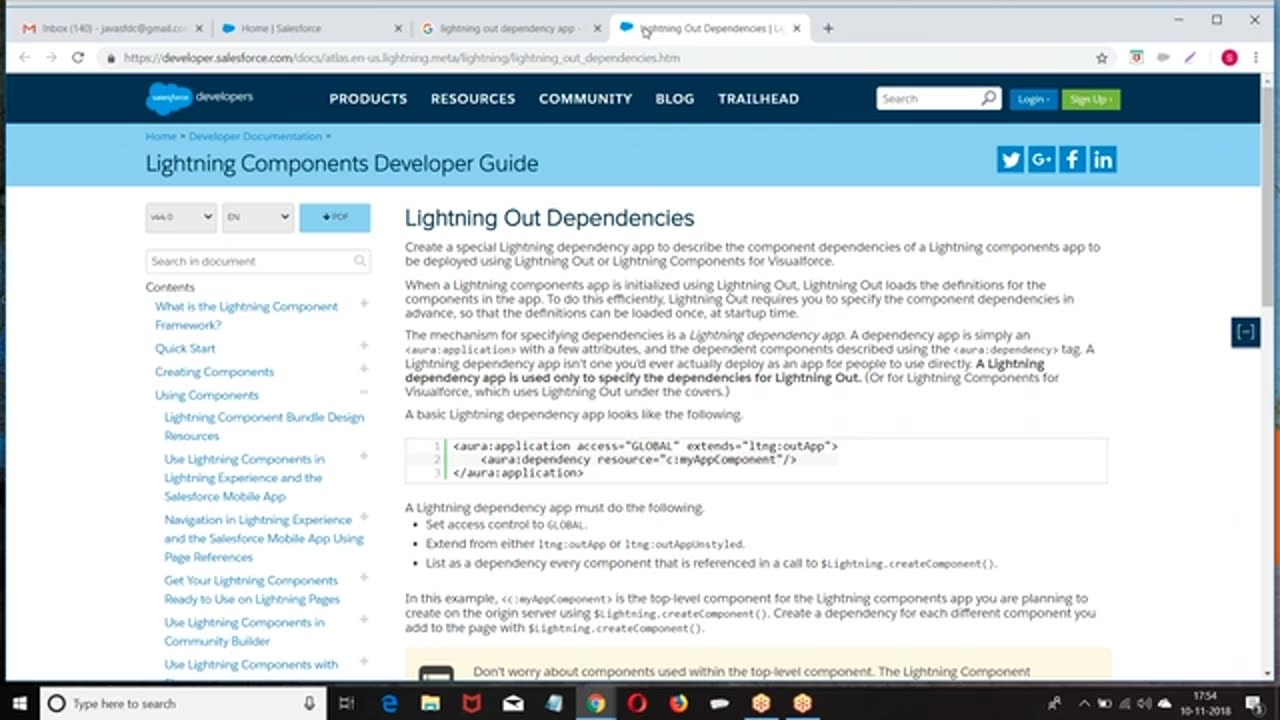This screenshot has width=1280, height=720.
Task: Open Opera browser from the taskbar
Action: 637,703
